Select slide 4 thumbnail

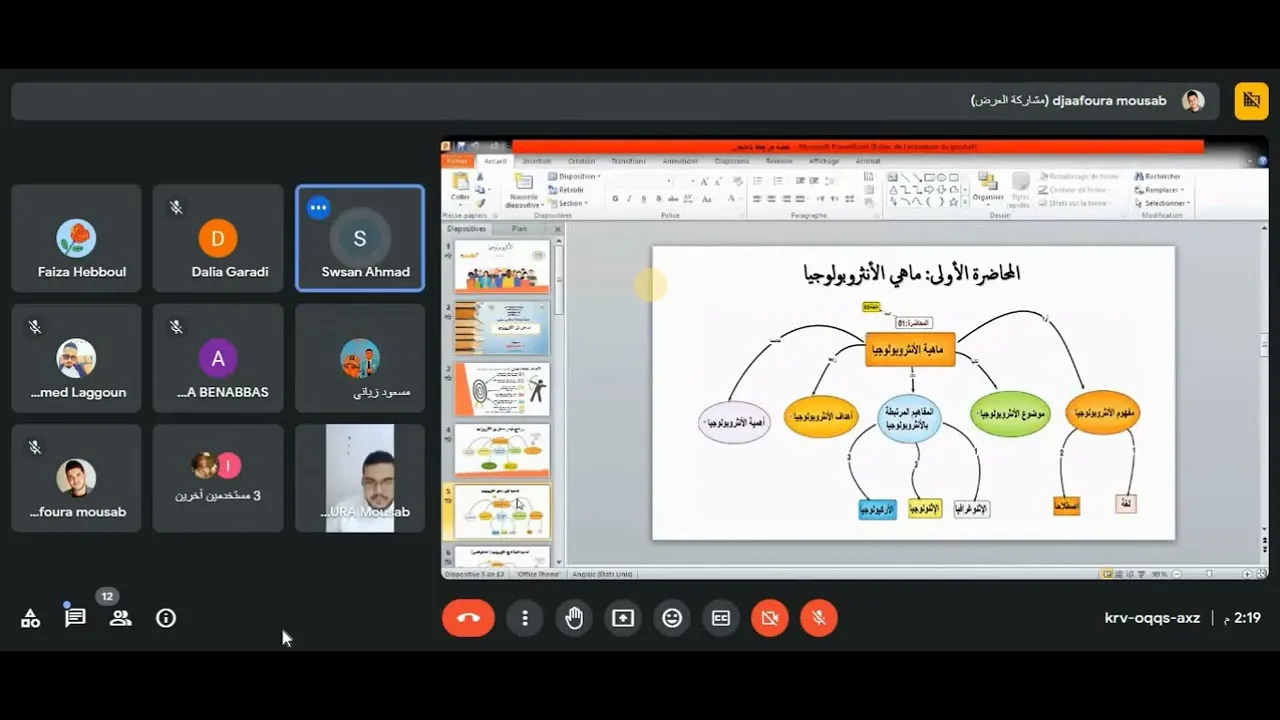pyautogui.click(x=502, y=450)
